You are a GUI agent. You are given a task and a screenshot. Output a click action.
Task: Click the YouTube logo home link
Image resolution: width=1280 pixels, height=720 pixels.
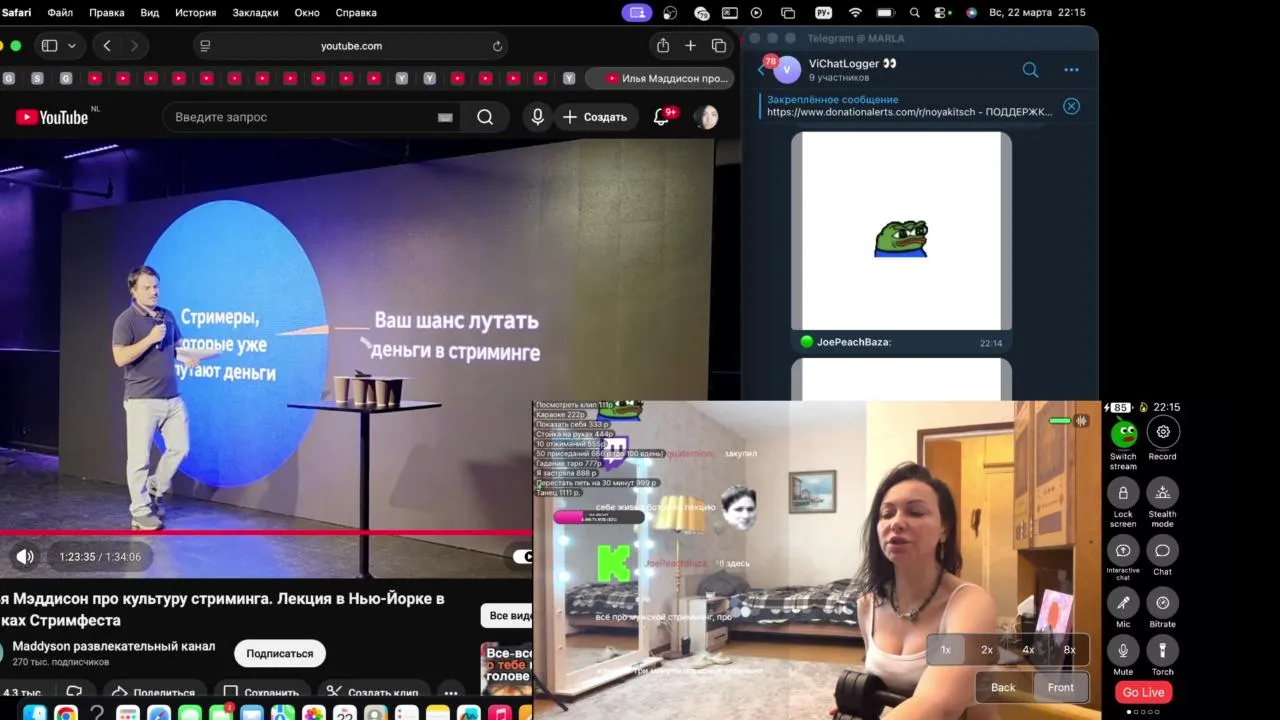click(x=52, y=117)
